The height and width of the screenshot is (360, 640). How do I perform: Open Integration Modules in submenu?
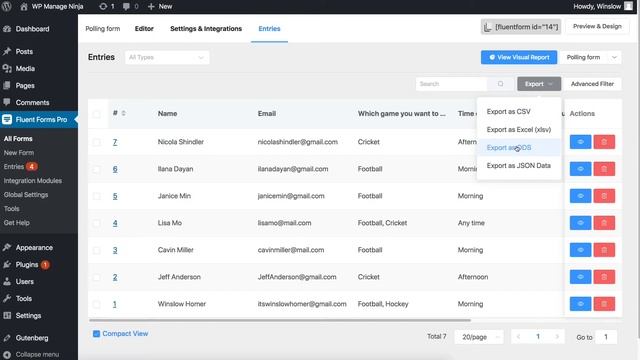pos(33,180)
